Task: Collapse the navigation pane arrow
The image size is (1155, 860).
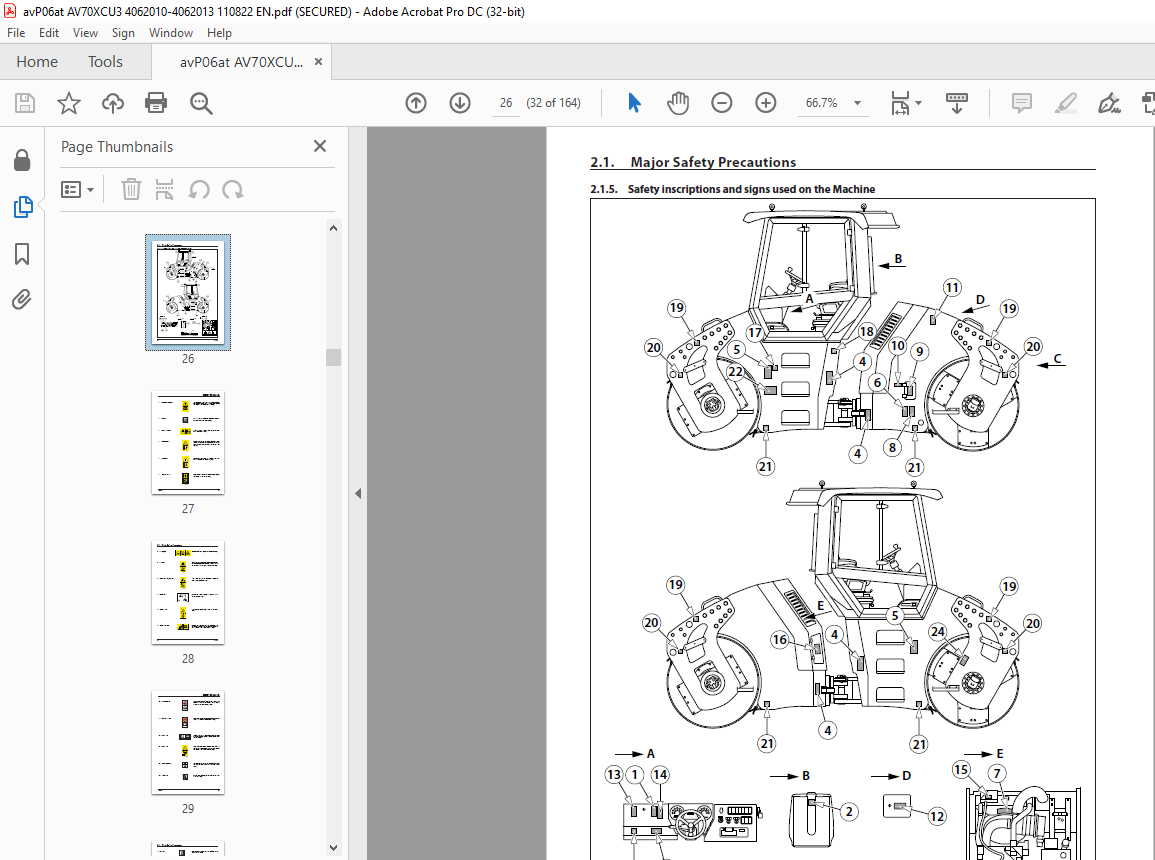Action: [x=358, y=493]
